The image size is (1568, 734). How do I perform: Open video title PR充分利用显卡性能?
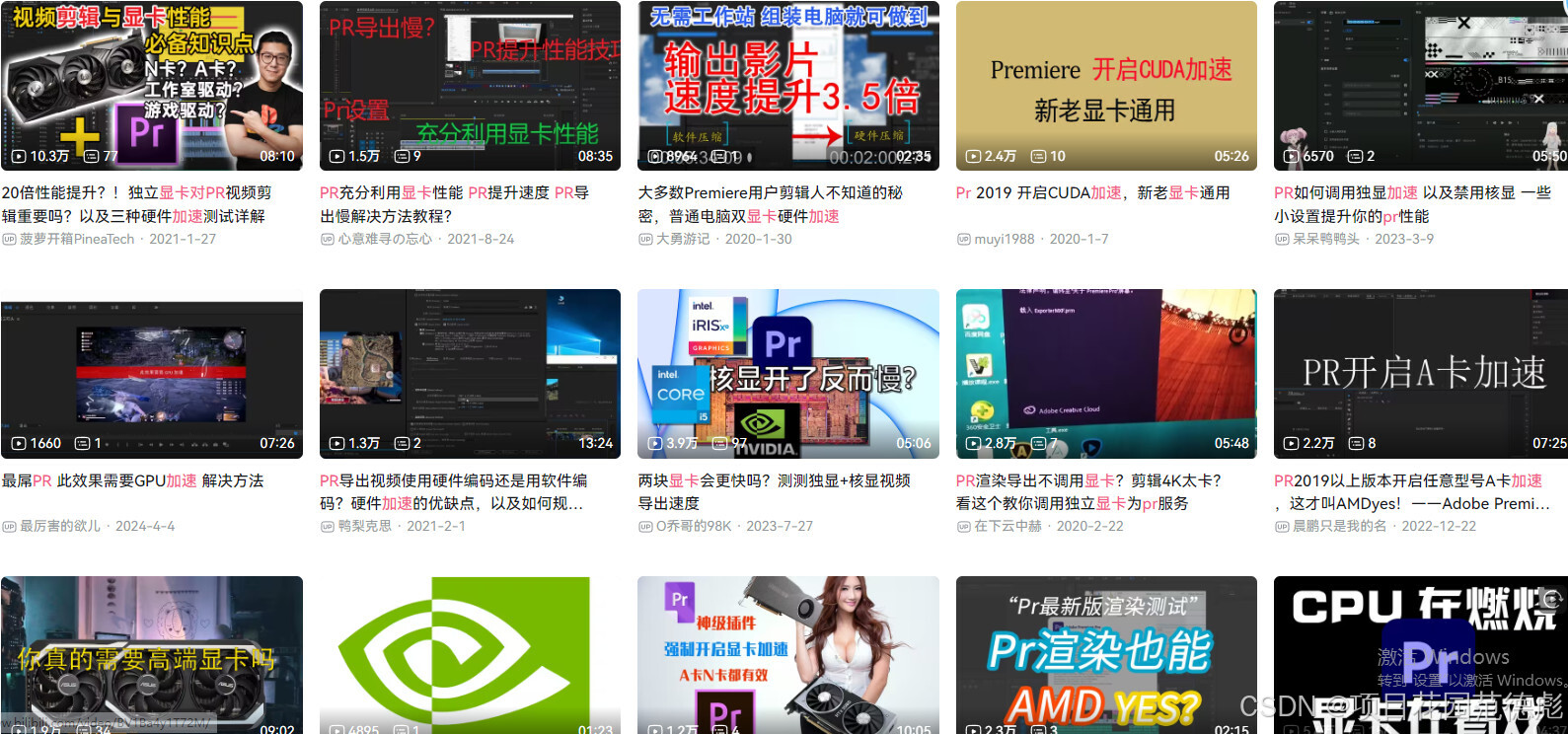[x=454, y=204]
